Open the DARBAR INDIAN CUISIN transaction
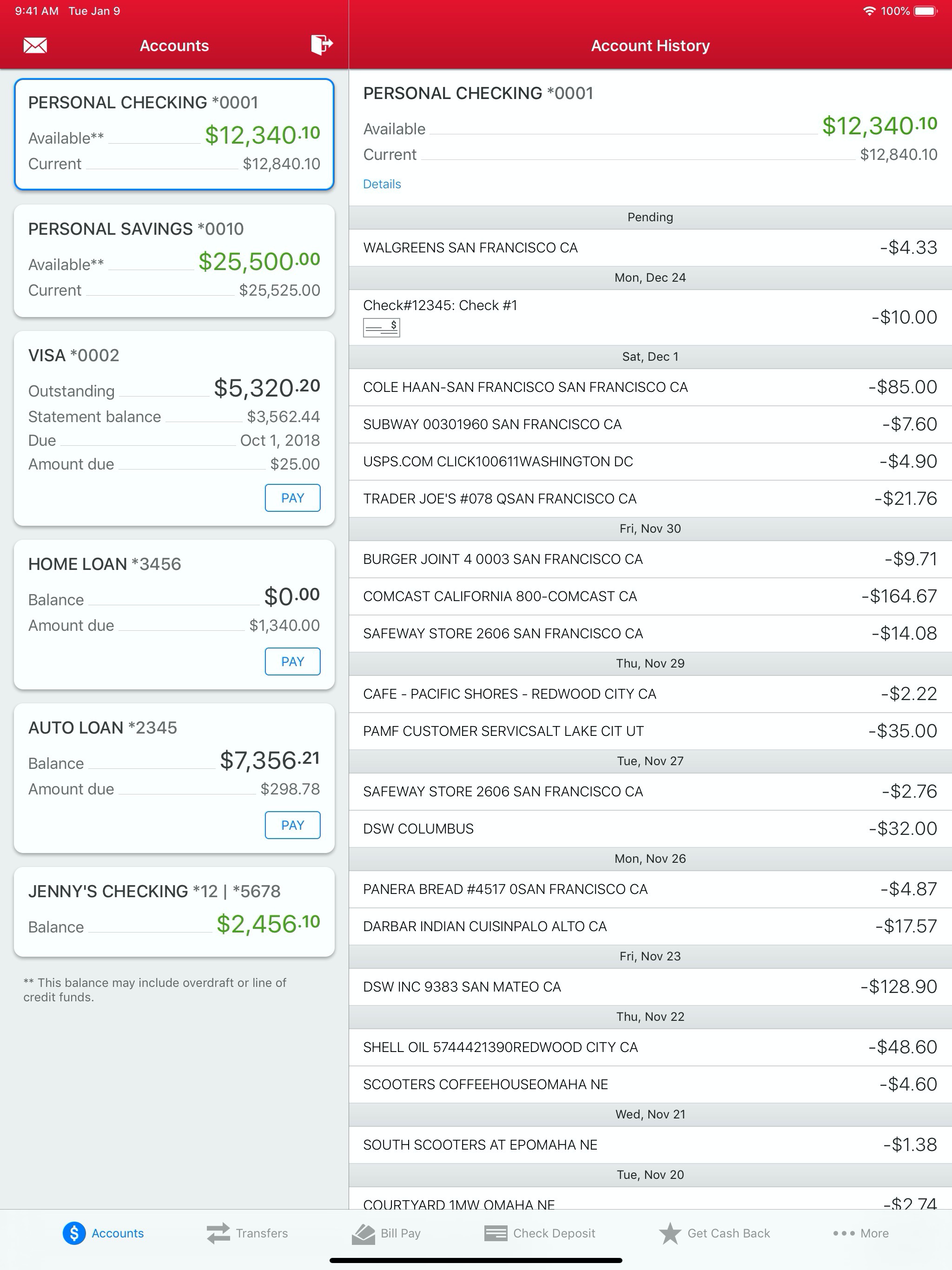Screen dimensions: 952x1270 click(x=650, y=926)
